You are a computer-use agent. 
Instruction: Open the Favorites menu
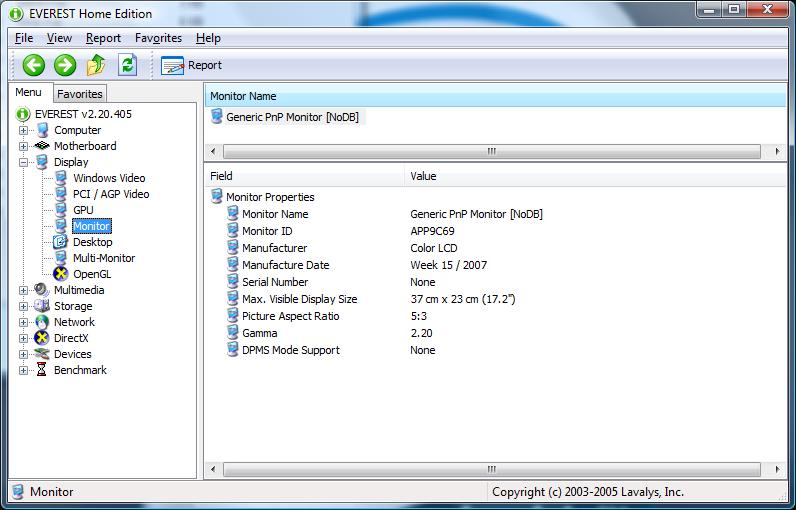(x=158, y=38)
